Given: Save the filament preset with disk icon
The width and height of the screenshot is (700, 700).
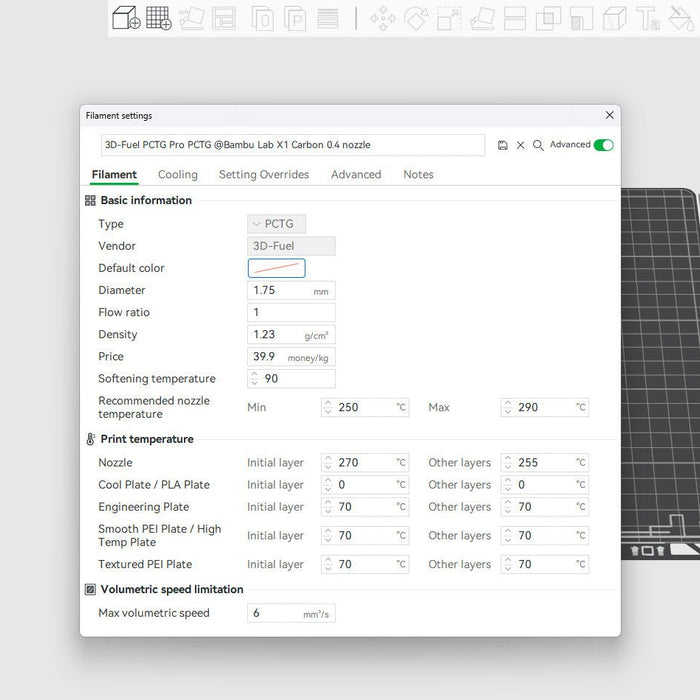Looking at the screenshot, I should point(503,145).
